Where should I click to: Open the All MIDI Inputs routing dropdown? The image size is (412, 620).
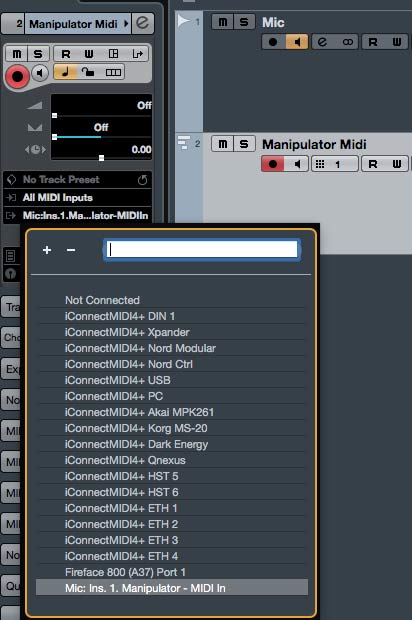[77, 197]
